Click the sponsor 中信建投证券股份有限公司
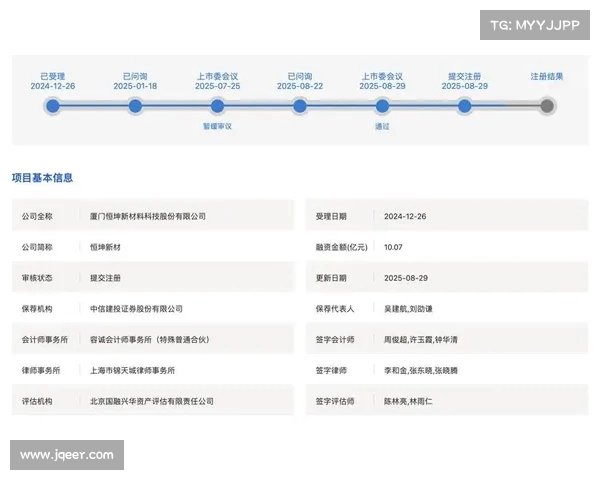Image resolution: width=600 pixels, height=480 pixels. pos(136,309)
